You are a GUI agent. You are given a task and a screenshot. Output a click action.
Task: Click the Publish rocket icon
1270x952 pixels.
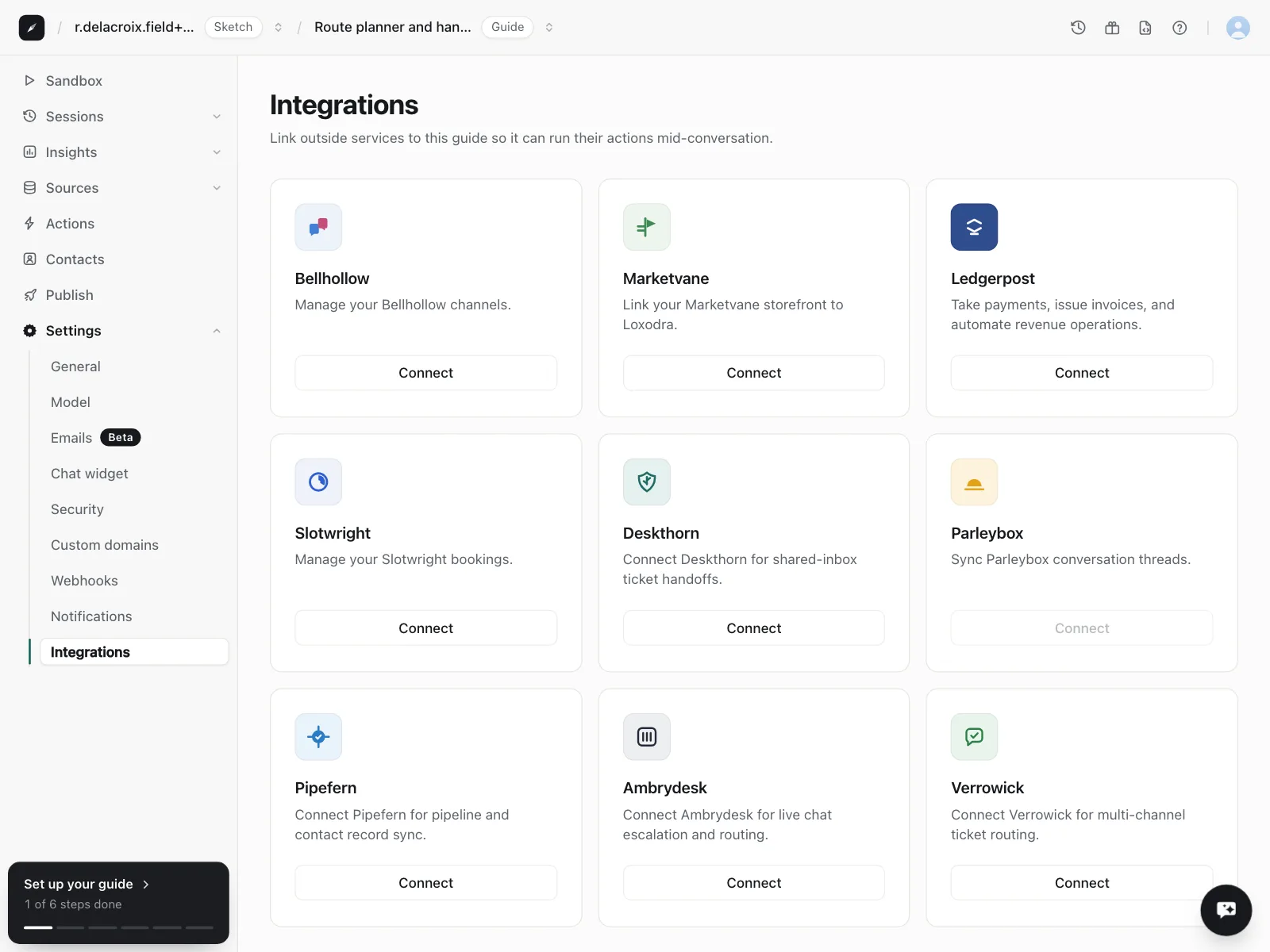tap(29, 294)
